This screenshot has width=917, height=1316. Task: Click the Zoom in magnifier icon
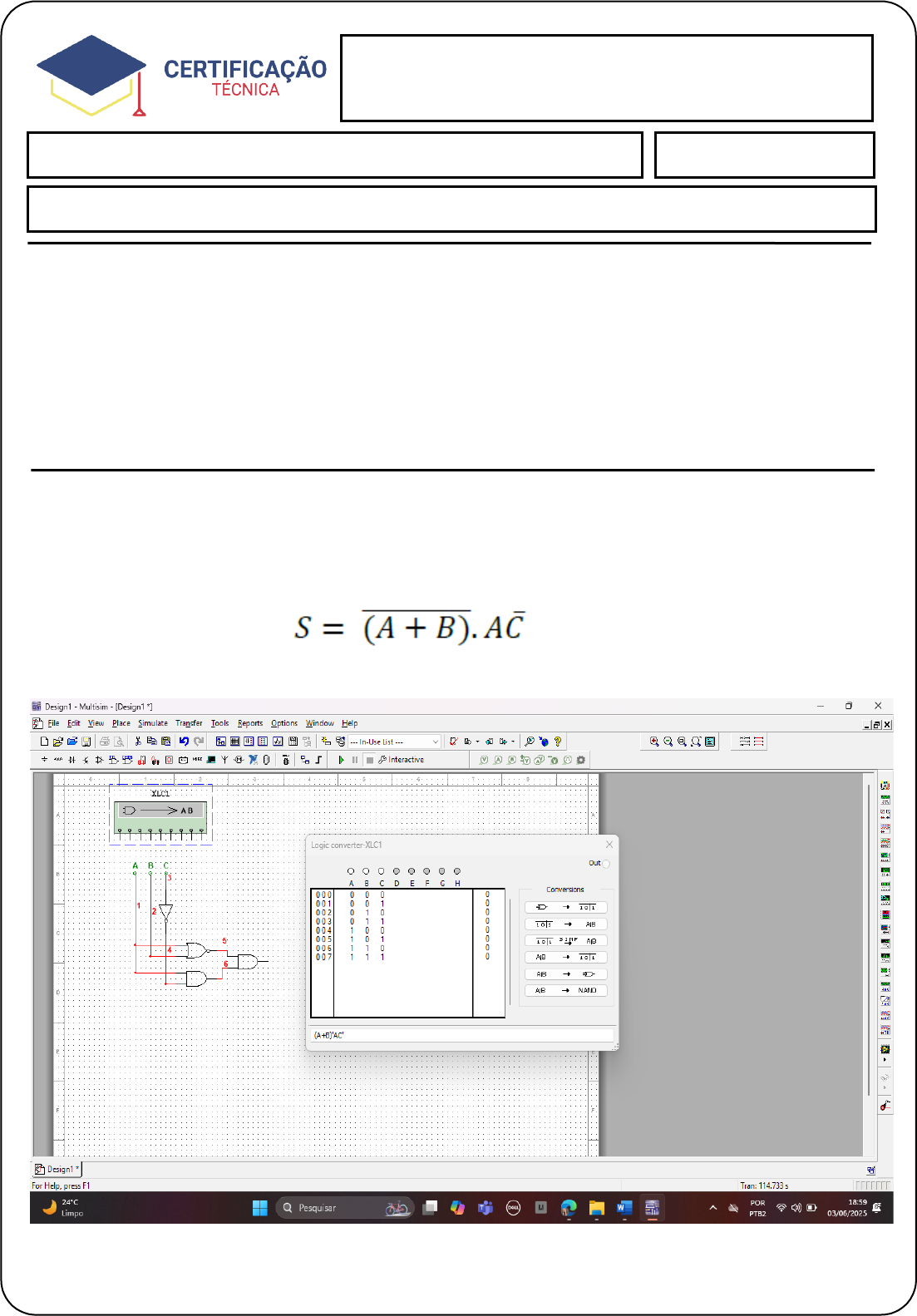point(654,742)
